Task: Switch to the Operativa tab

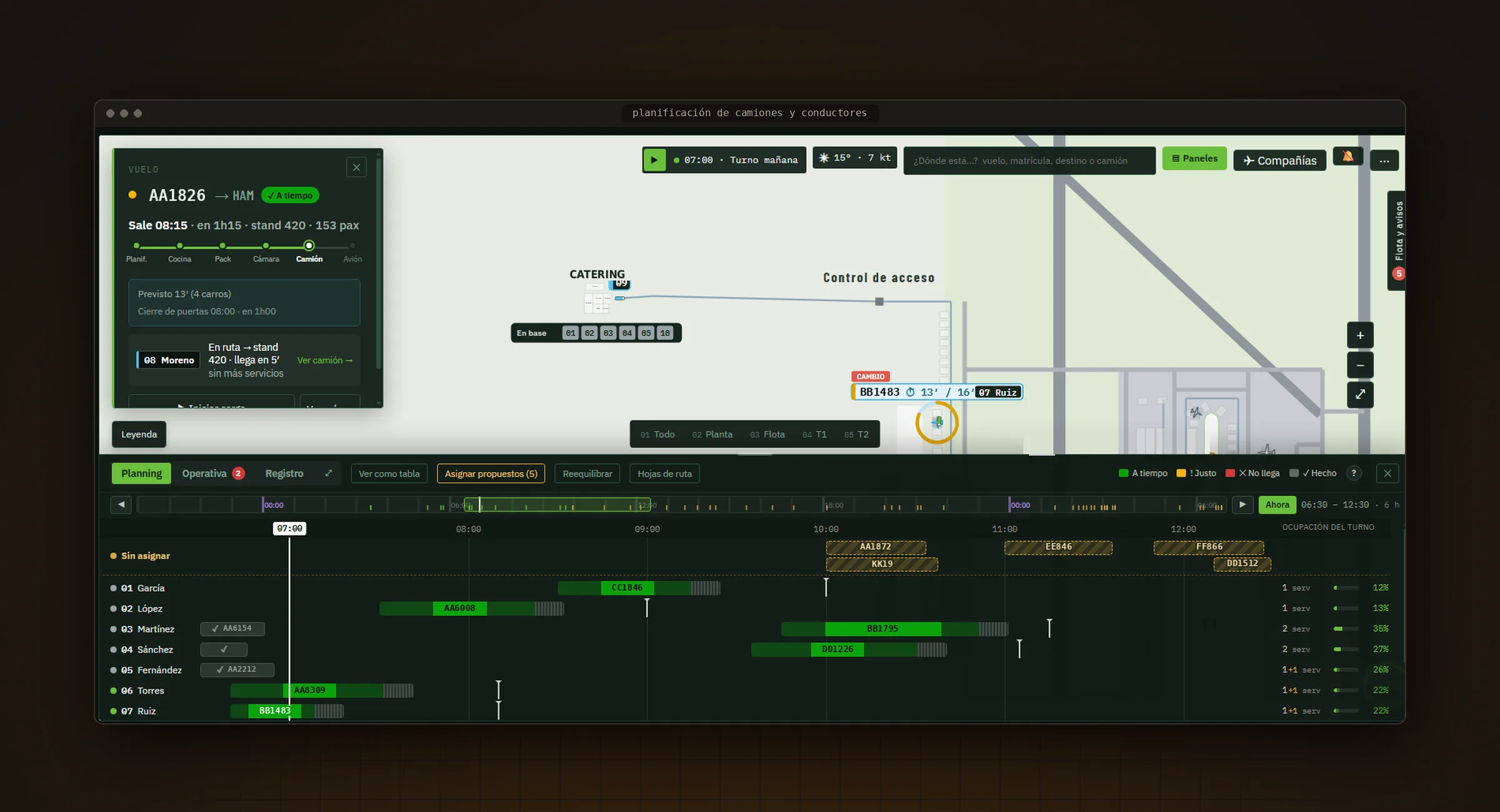Action: (212, 473)
